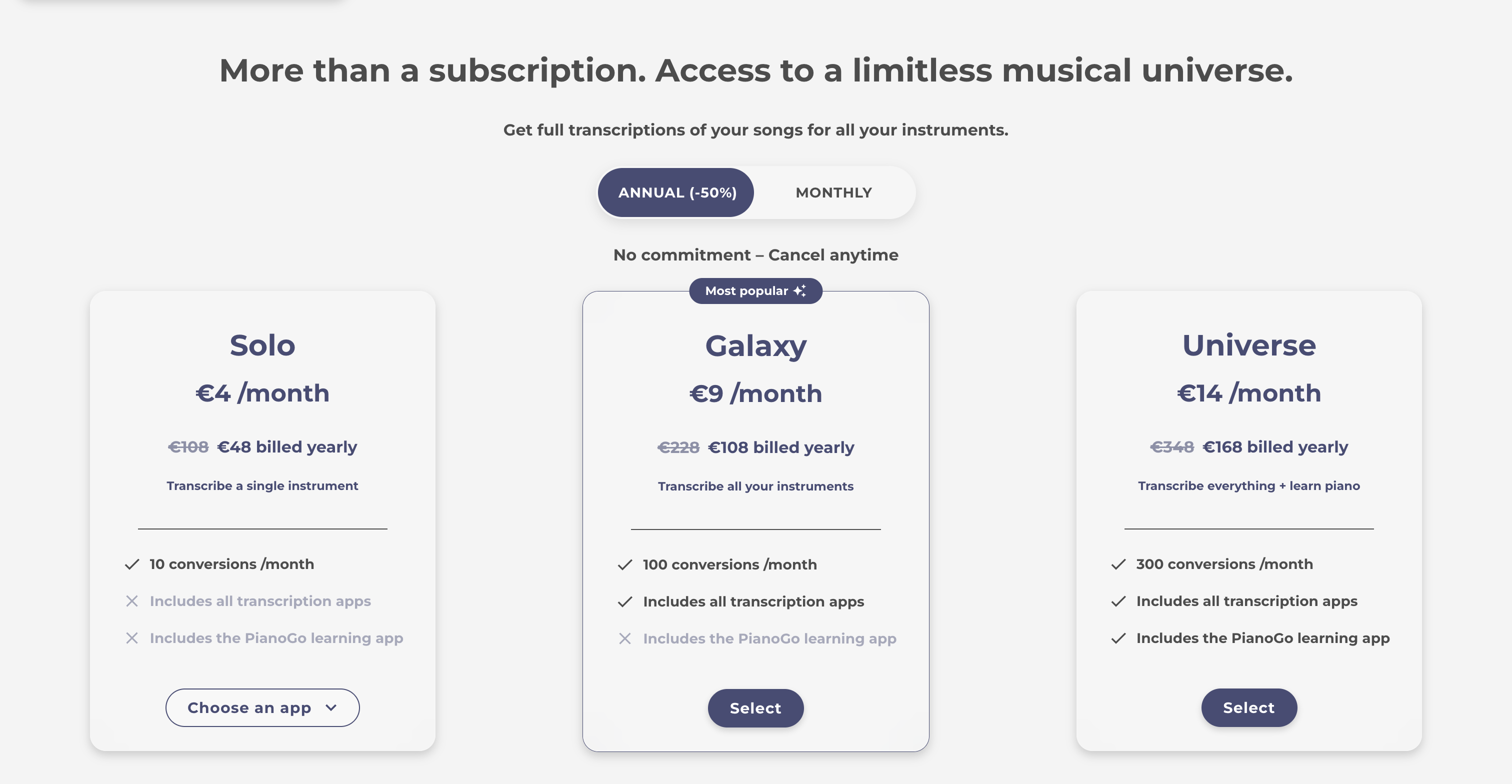Screen dimensions: 1512x784
Task: Open the Choose an app dropdown
Action: click(x=249, y=707)
